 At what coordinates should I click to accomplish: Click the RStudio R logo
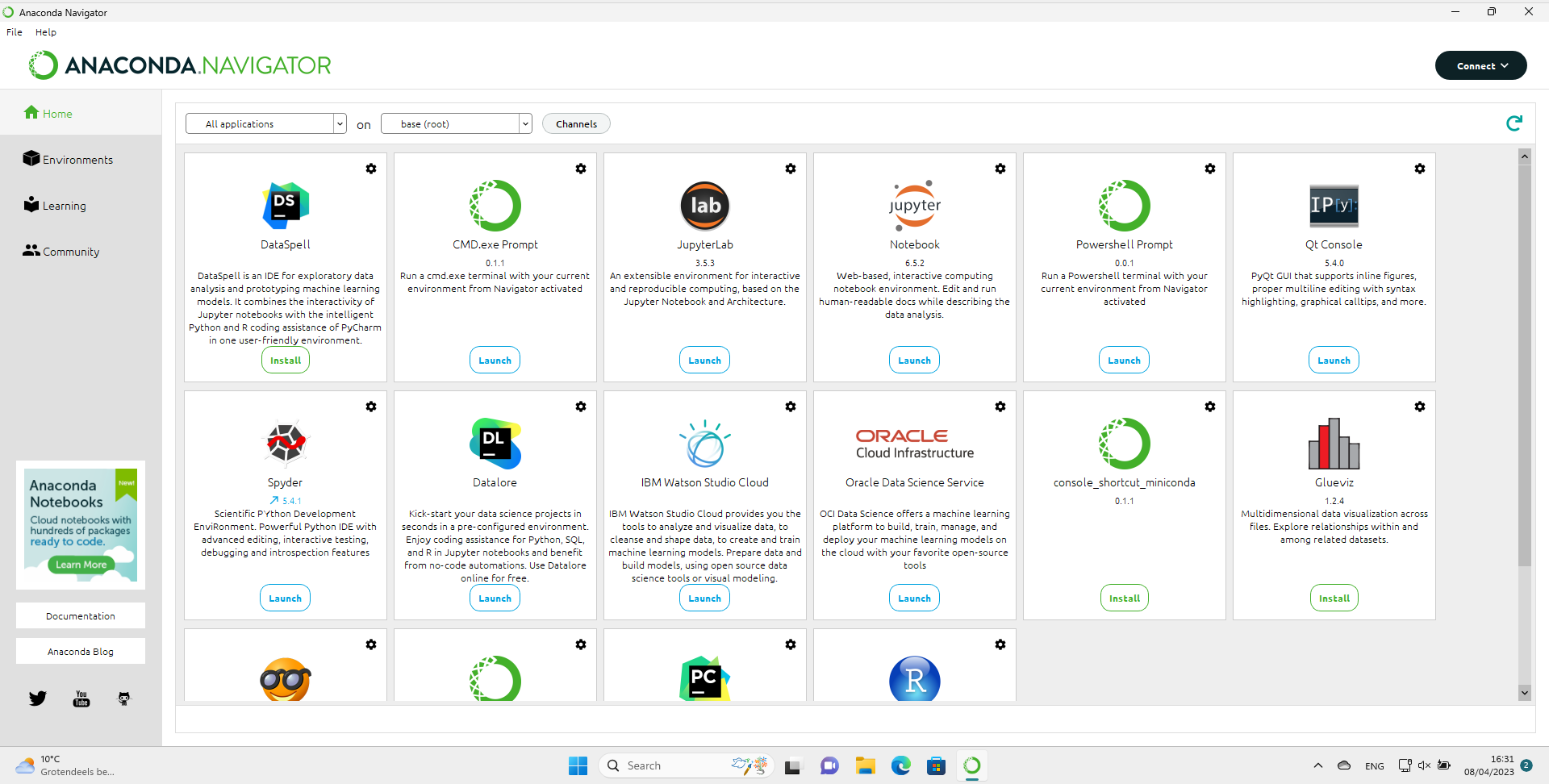(915, 679)
